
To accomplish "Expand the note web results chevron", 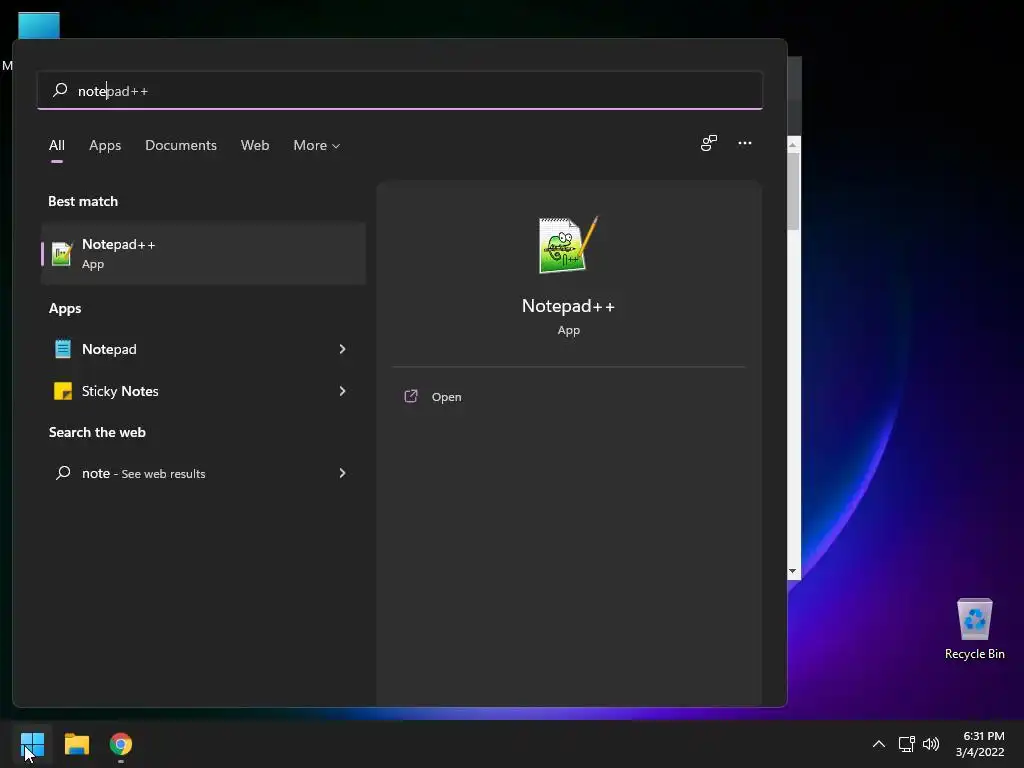I will point(342,473).
